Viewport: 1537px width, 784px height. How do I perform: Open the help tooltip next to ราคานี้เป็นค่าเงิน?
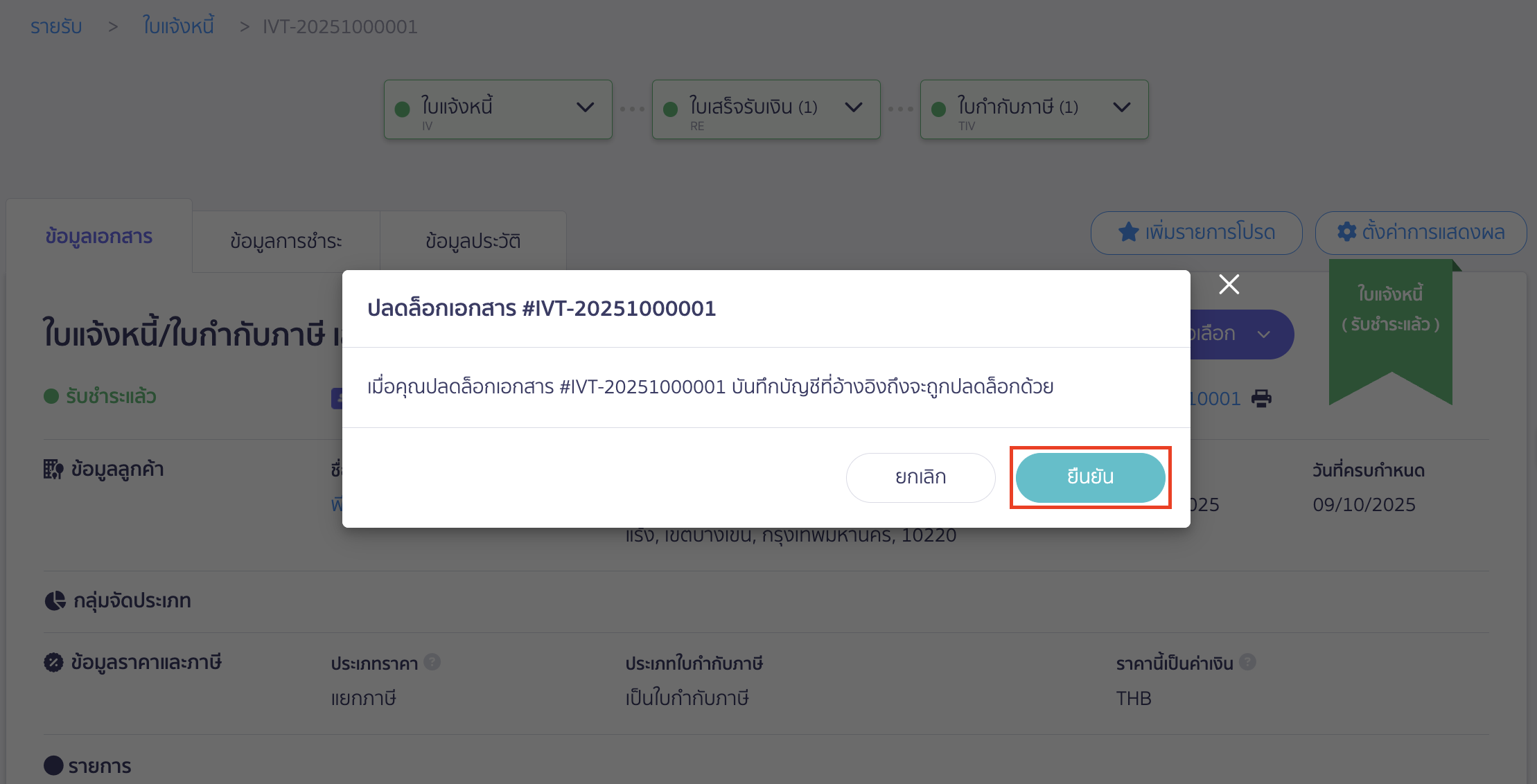1247,662
